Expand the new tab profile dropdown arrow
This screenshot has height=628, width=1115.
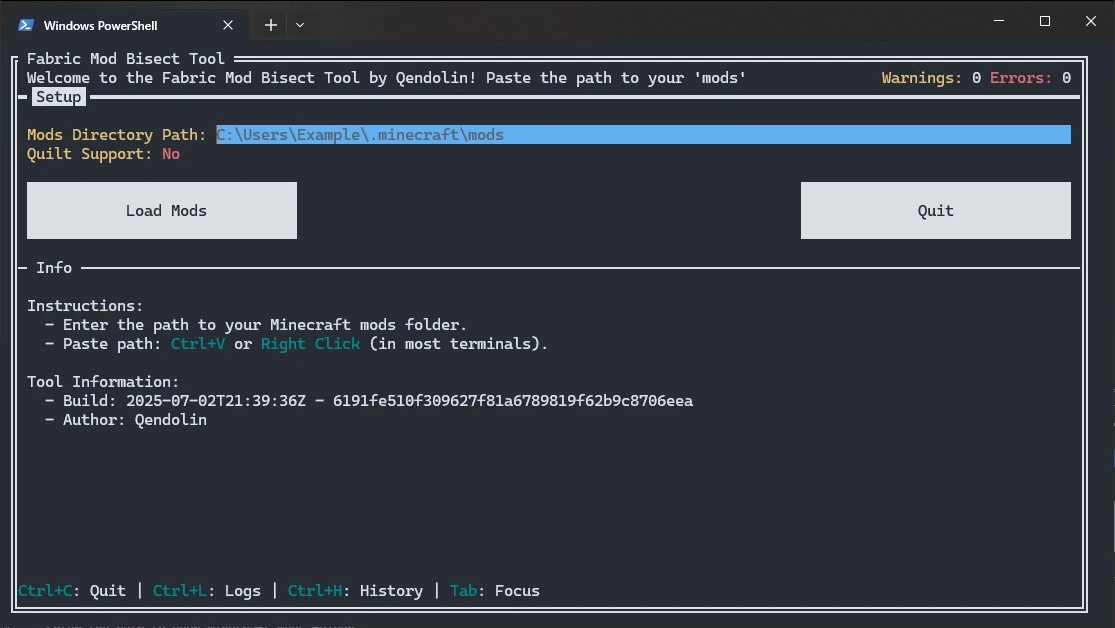click(x=300, y=25)
